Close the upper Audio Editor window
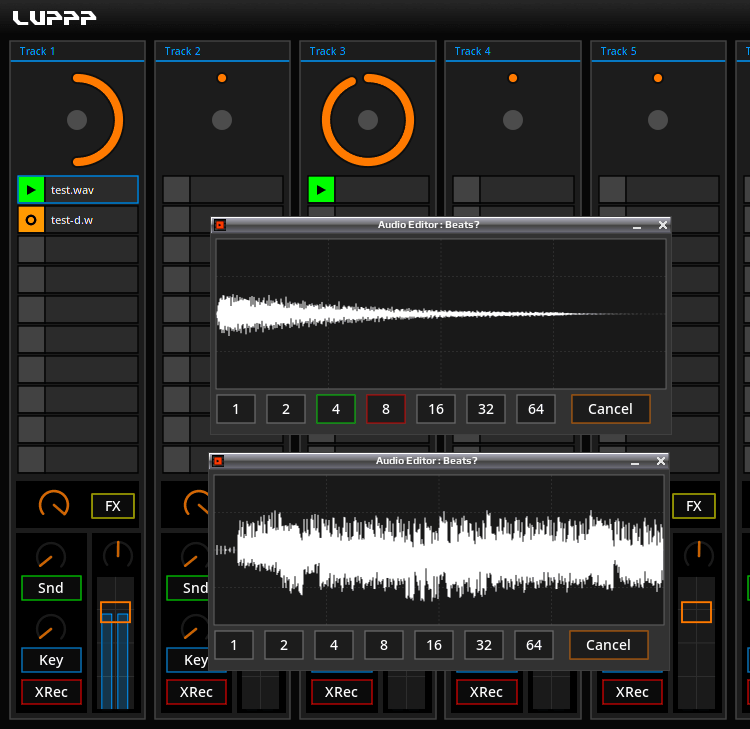This screenshot has height=729, width=750. coord(662,225)
